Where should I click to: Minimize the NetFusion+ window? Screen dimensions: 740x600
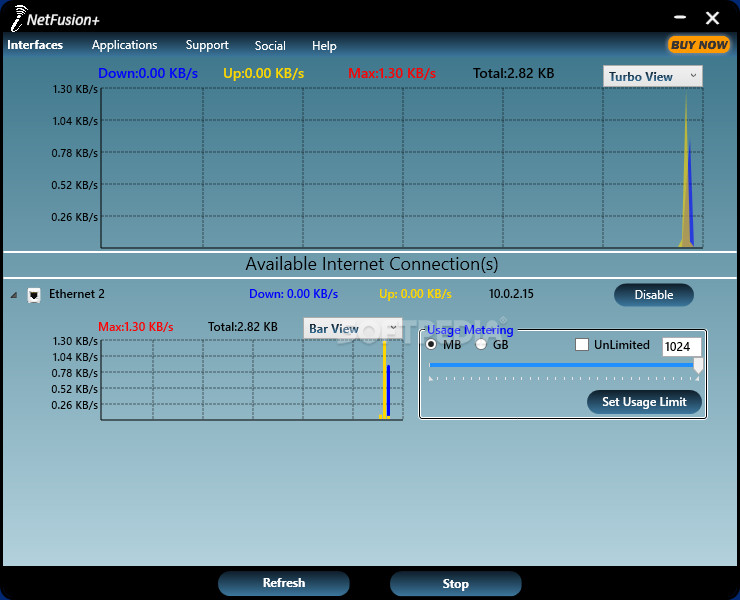pyautogui.click(x=680, y=17)
